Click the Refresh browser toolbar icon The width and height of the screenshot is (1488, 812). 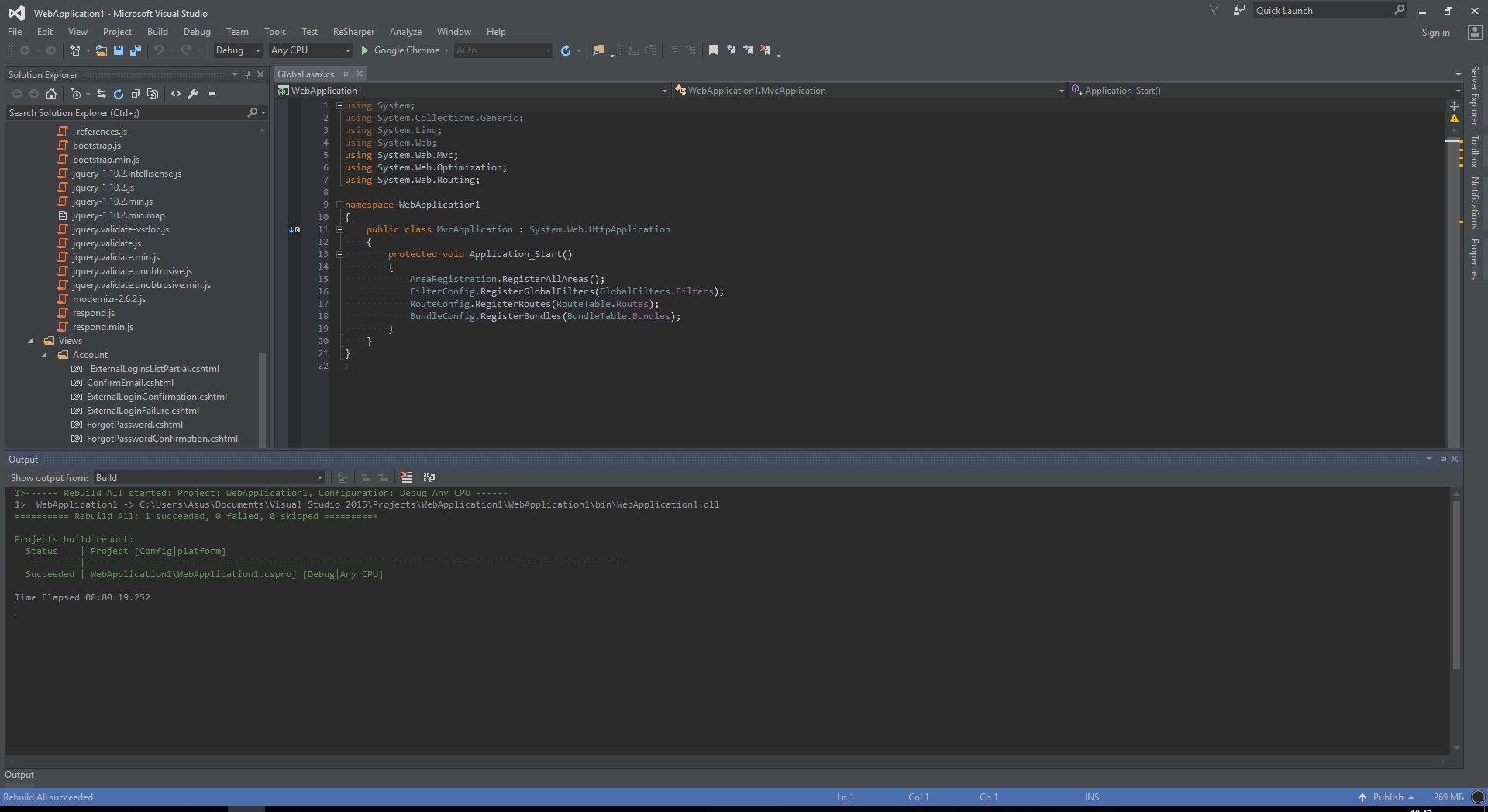coord(566,50)
